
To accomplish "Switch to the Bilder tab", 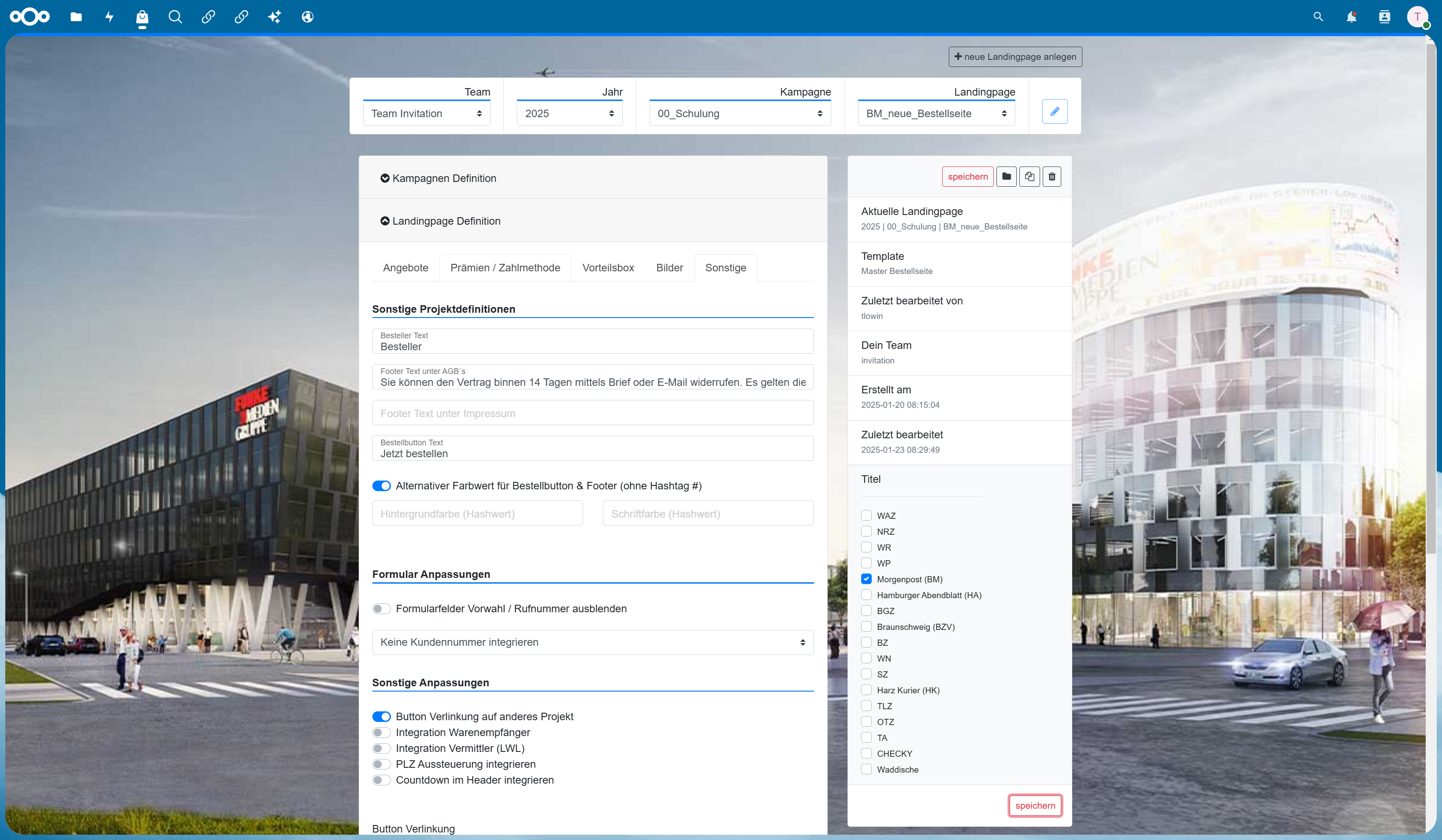I will [x=669, y=268].
